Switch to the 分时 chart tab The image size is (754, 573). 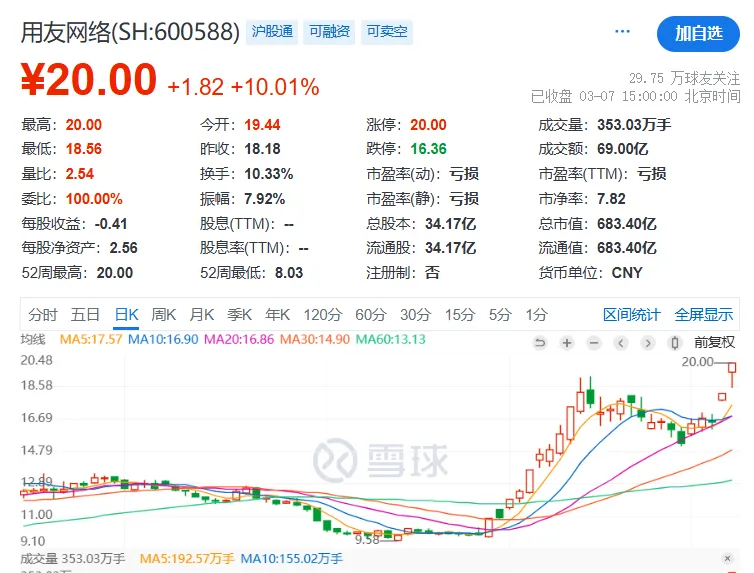point(43,315)
